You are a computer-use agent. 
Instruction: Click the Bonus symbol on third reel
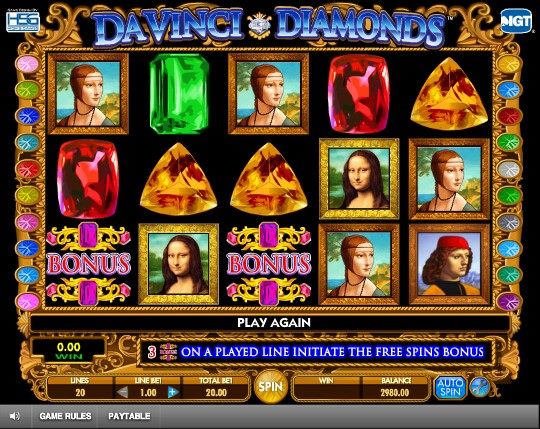coord(269,264)
